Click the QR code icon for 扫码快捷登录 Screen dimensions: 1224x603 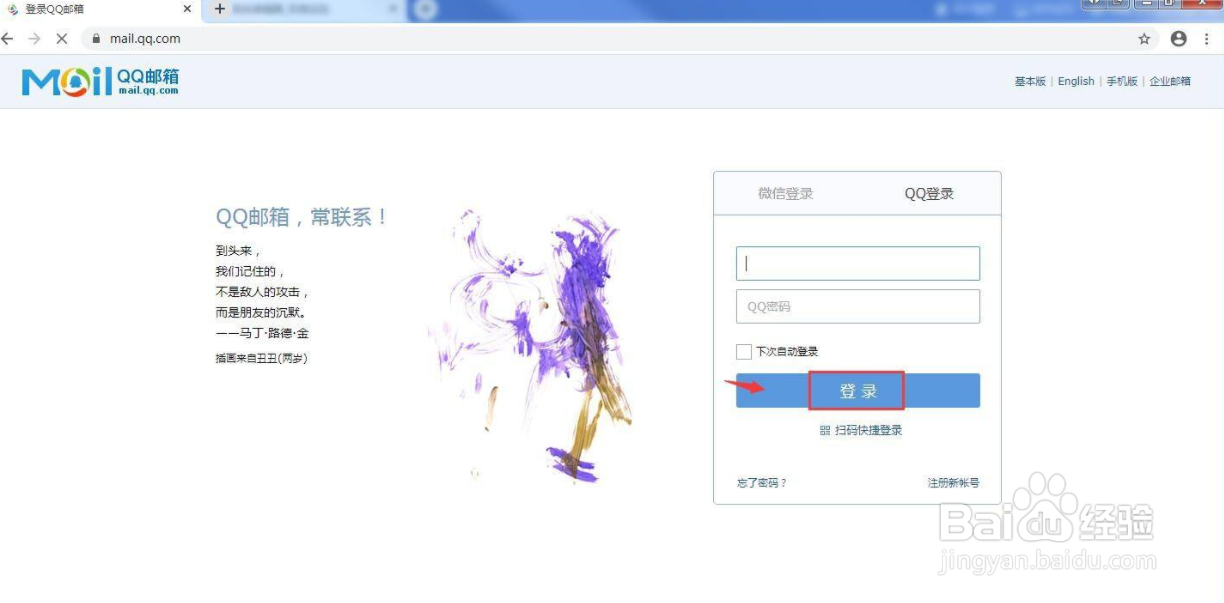825,431
